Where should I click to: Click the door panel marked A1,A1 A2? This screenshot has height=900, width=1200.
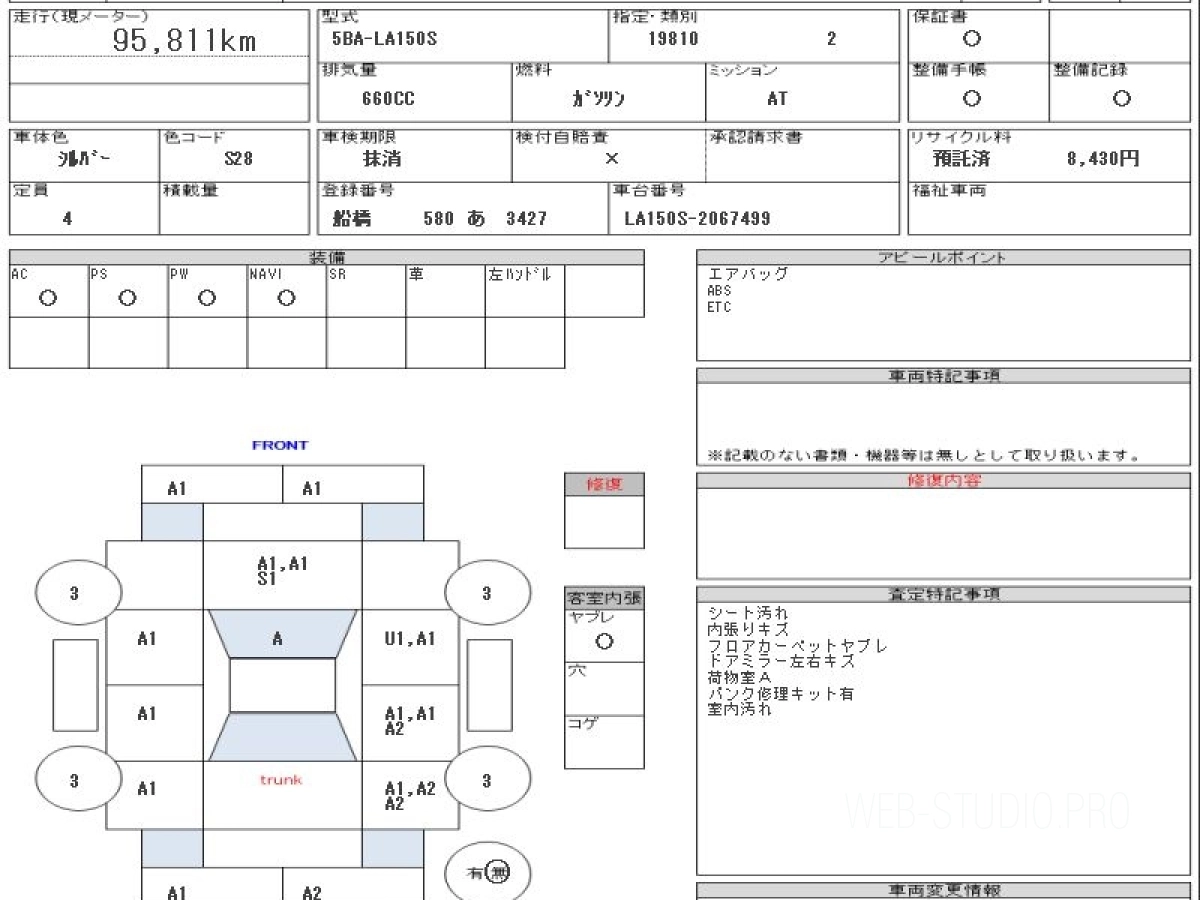click(x=410, y=722)
